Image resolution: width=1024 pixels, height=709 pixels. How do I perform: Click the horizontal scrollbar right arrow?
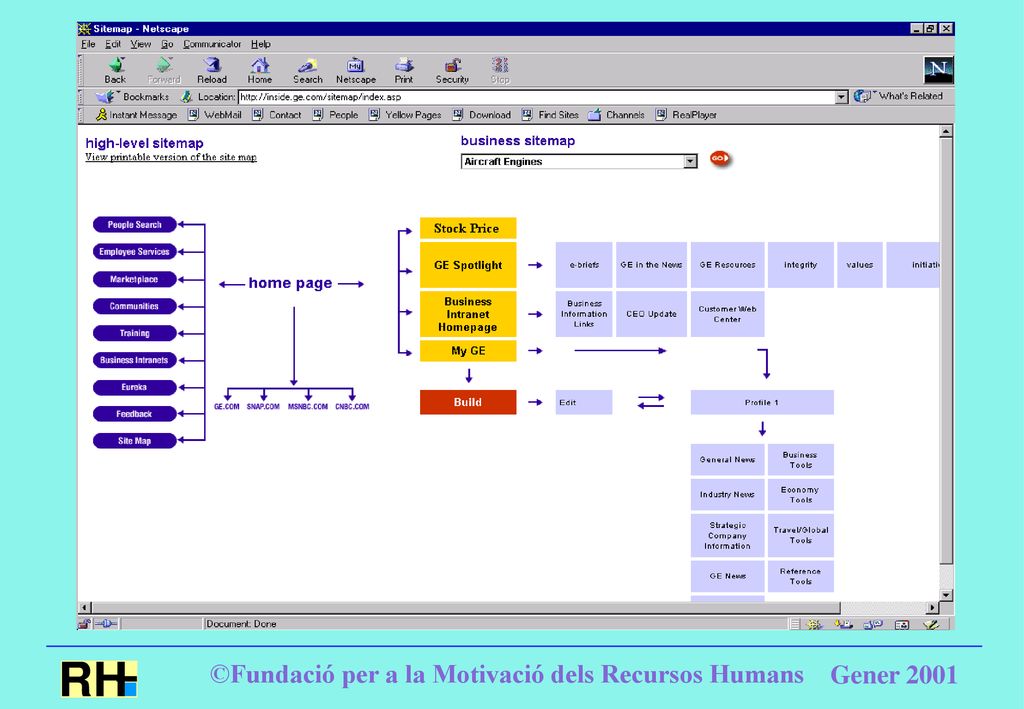[933, 608]
